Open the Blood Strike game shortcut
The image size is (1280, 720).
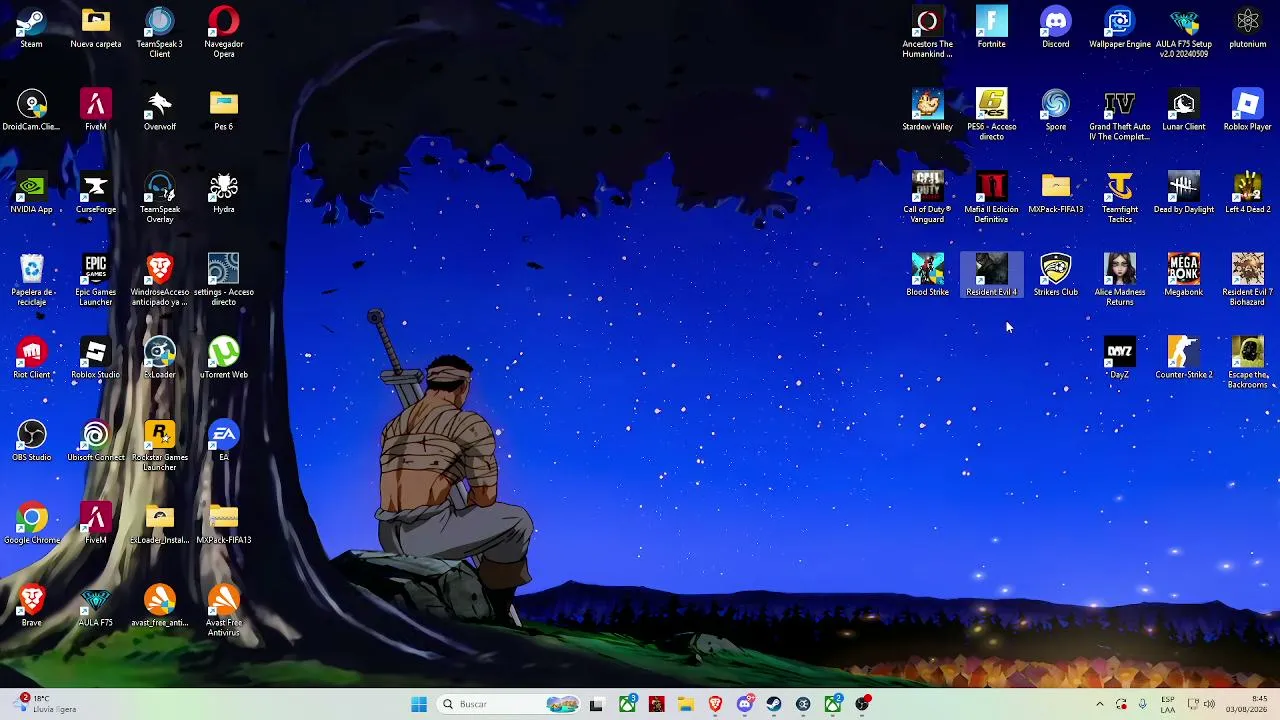coord(928,276)
